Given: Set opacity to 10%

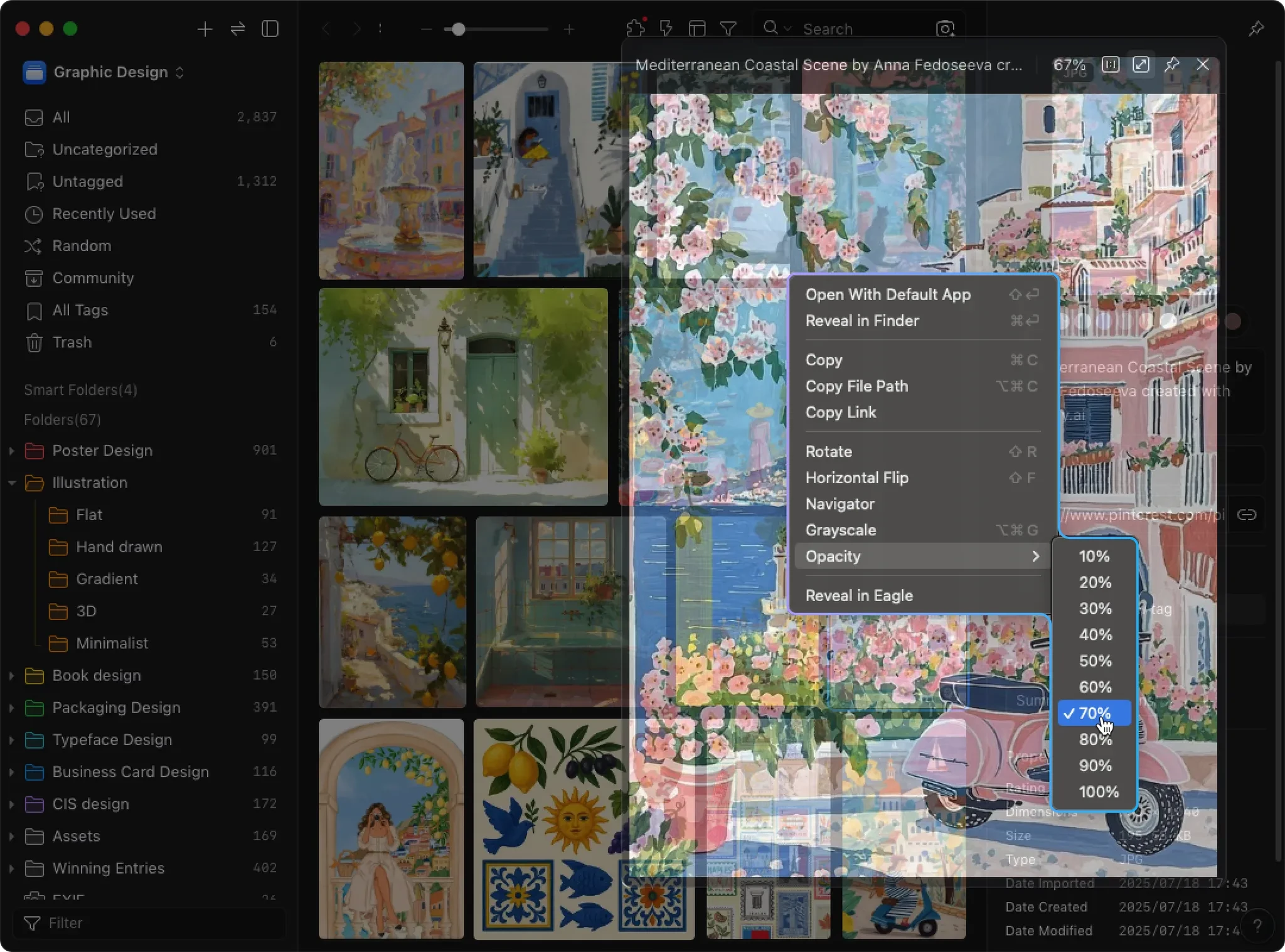Looking at the screenshot, I should [x=1095, y=556].
